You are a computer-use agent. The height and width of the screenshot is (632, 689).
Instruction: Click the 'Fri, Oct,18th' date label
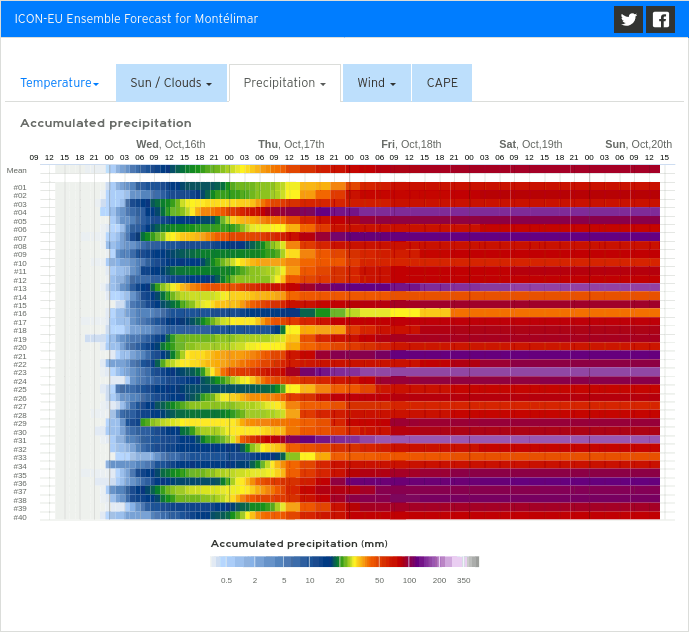click(x=411, y=144)
